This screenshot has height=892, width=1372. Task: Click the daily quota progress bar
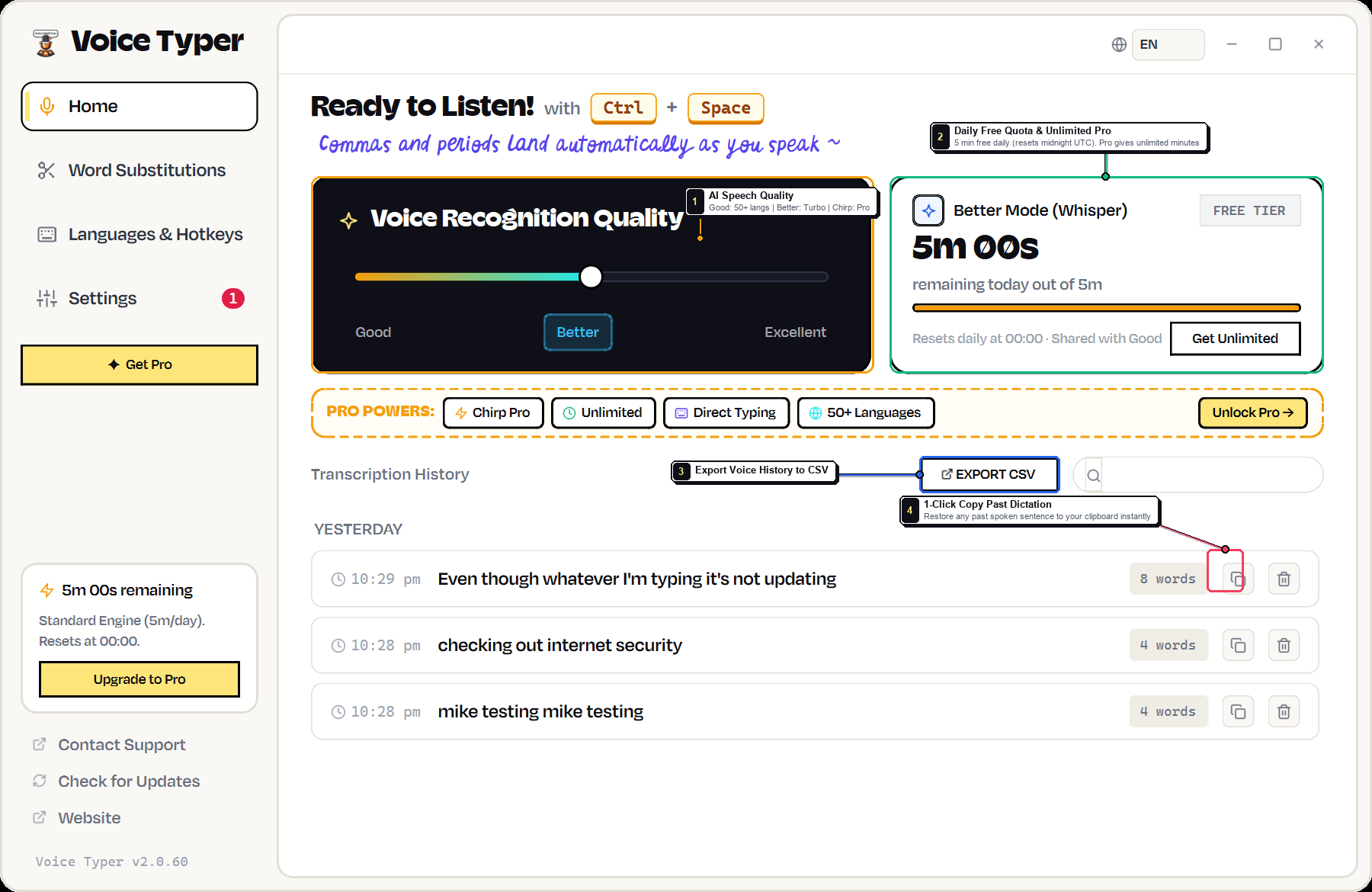point(1106,308)
